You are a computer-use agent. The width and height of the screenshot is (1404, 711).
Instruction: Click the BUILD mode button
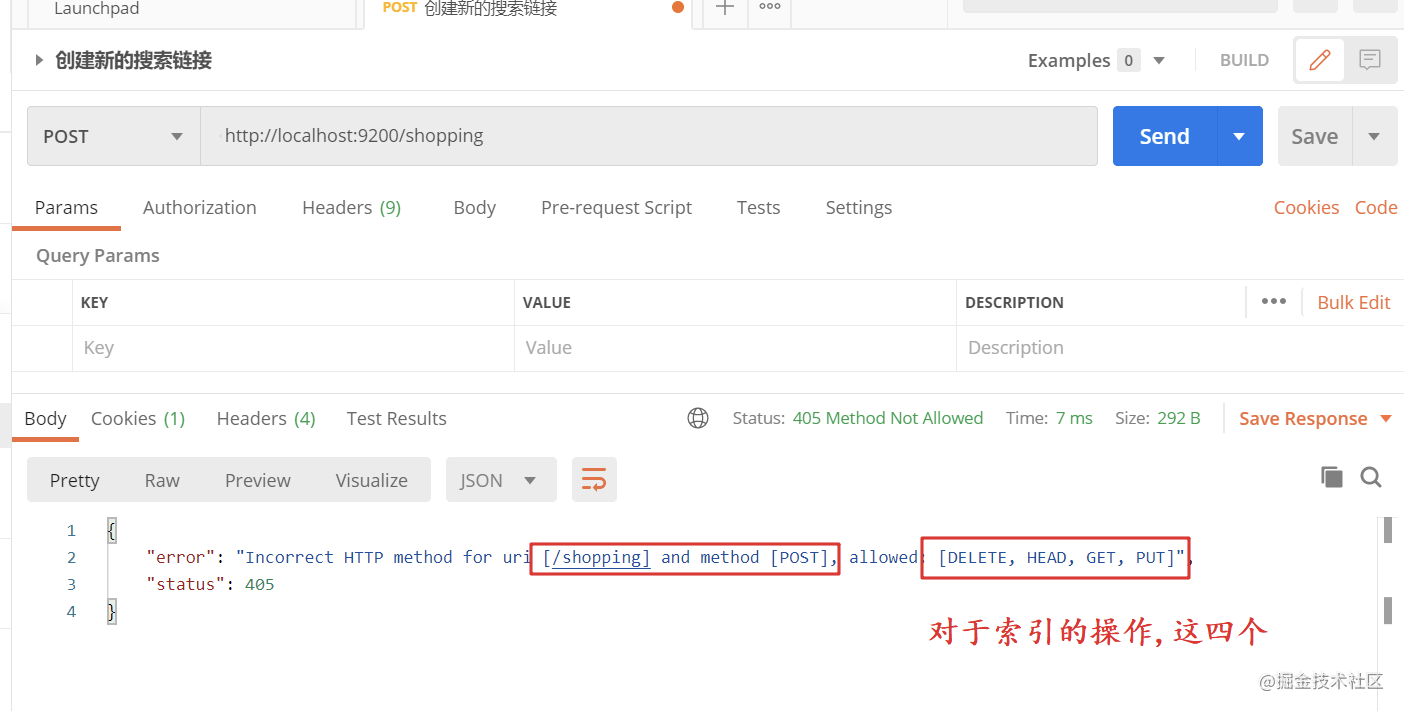point(1244,60)
